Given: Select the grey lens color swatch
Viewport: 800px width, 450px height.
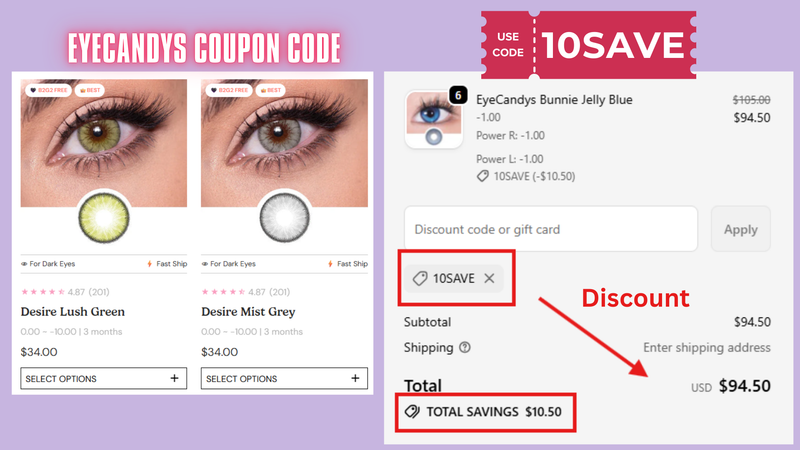Looking at the screenshot, I should (284, 218).
